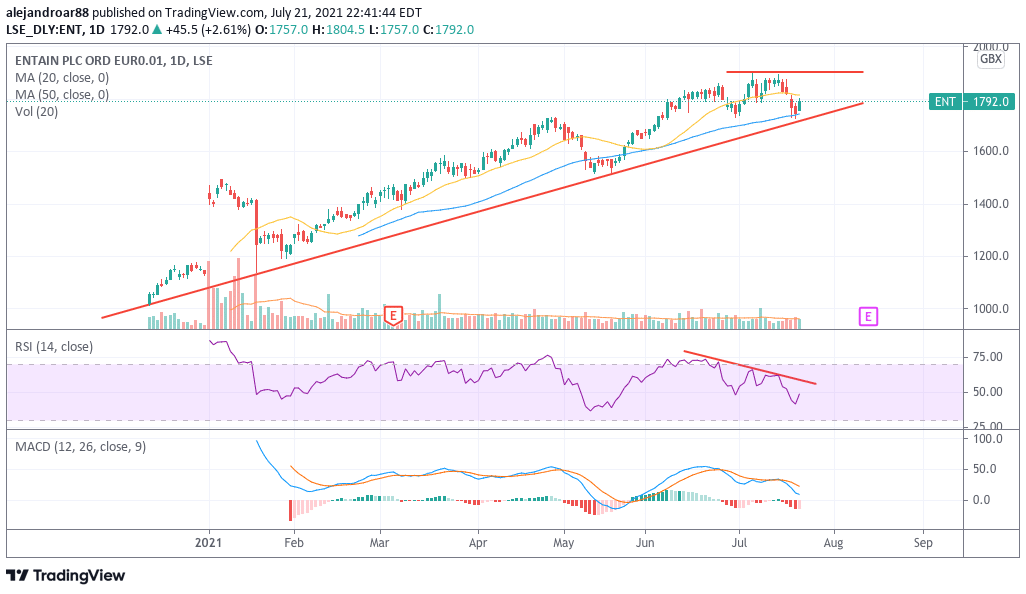Select the MA (50, close, 0) indicator legend

[x=62, y=94]
